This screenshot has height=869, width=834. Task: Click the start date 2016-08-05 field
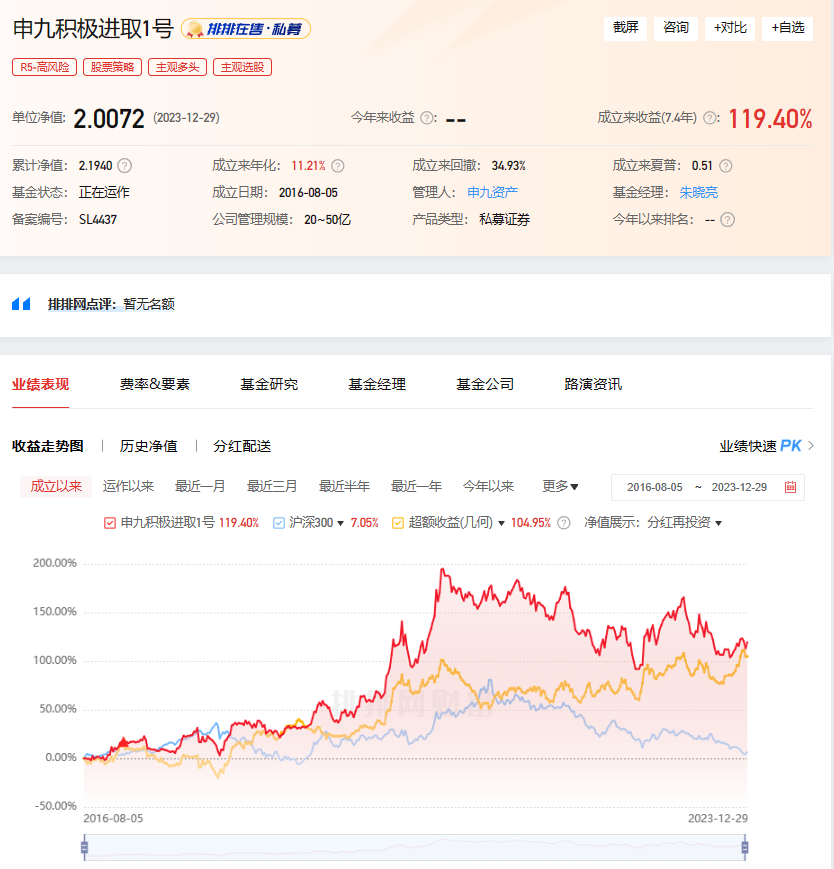pos(654,487)
